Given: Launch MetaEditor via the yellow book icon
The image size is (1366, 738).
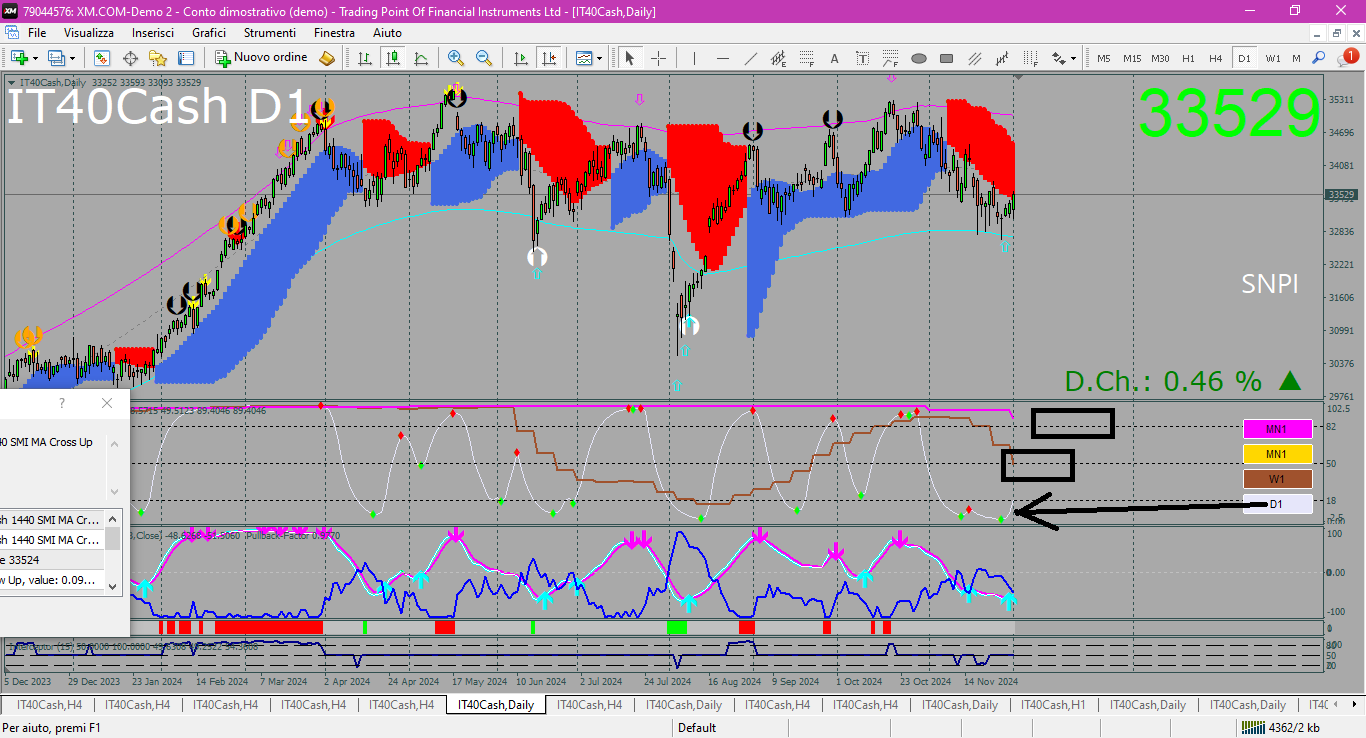Looking at the screenshot, I should pyautogui.click(x=327, y=58).
